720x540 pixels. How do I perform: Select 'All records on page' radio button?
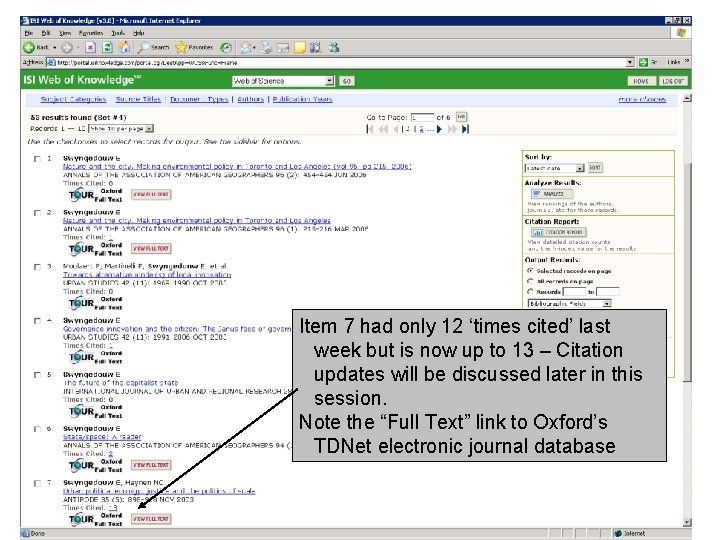(530, 281)
